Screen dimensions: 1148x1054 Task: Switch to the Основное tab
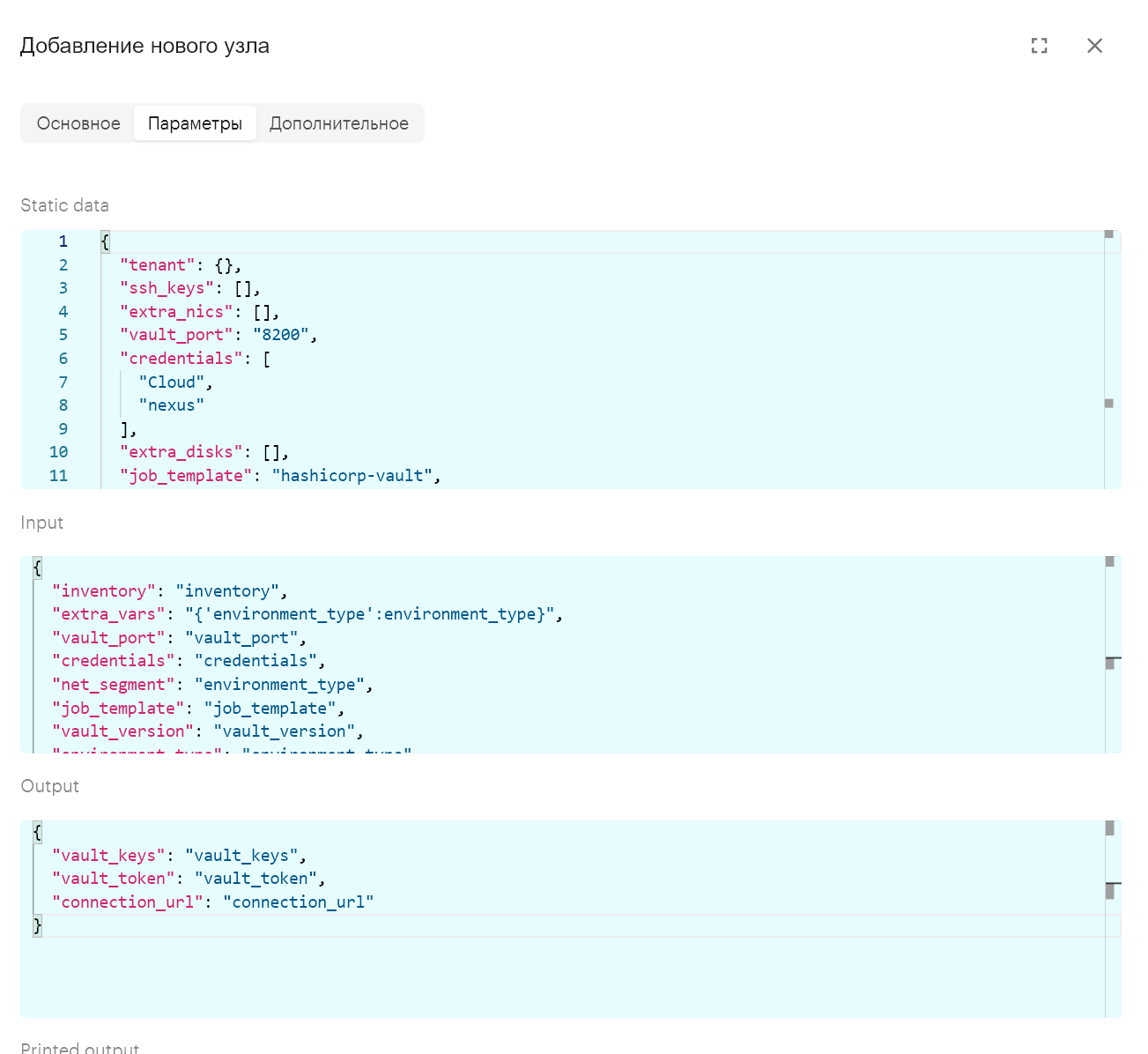78,123
